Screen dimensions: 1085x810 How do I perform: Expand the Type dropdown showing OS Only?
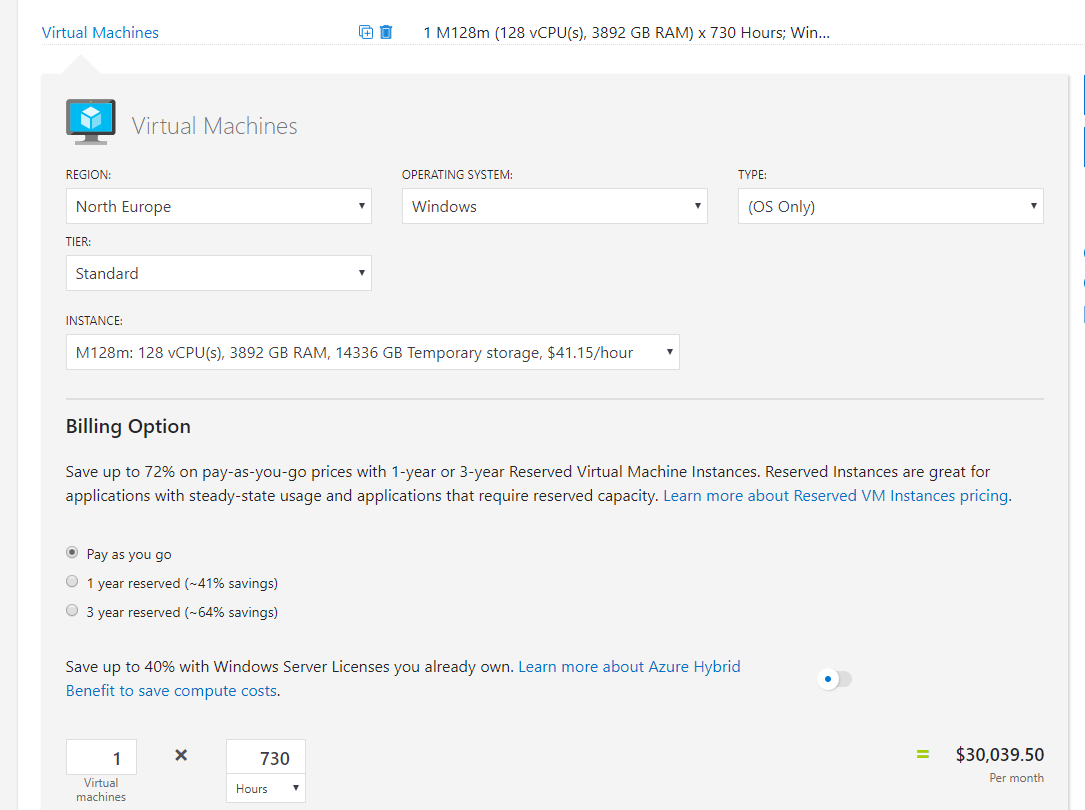[x=890, y=206]
